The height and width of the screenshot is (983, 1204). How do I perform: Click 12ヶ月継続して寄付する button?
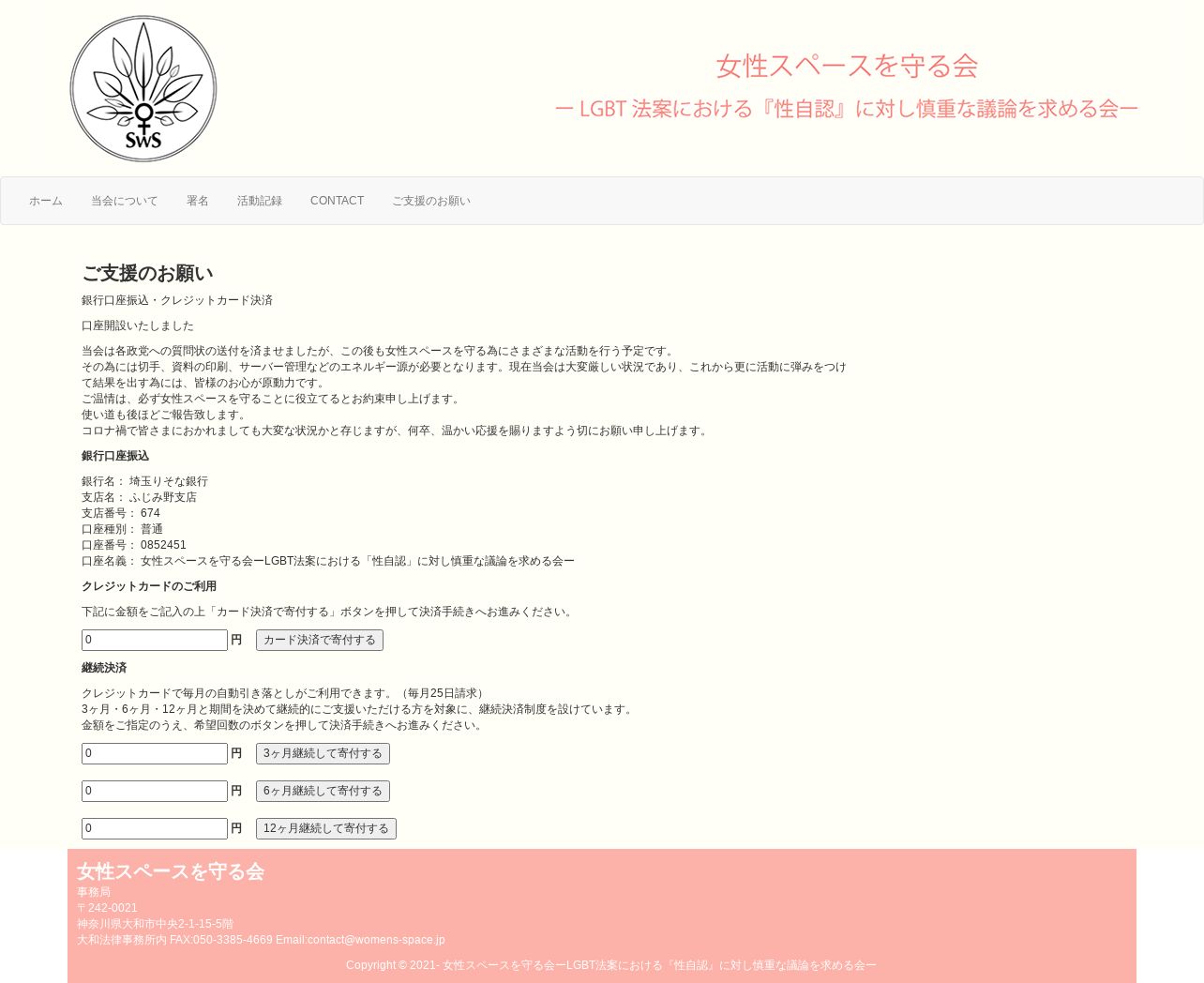click(x=326, y=828)
